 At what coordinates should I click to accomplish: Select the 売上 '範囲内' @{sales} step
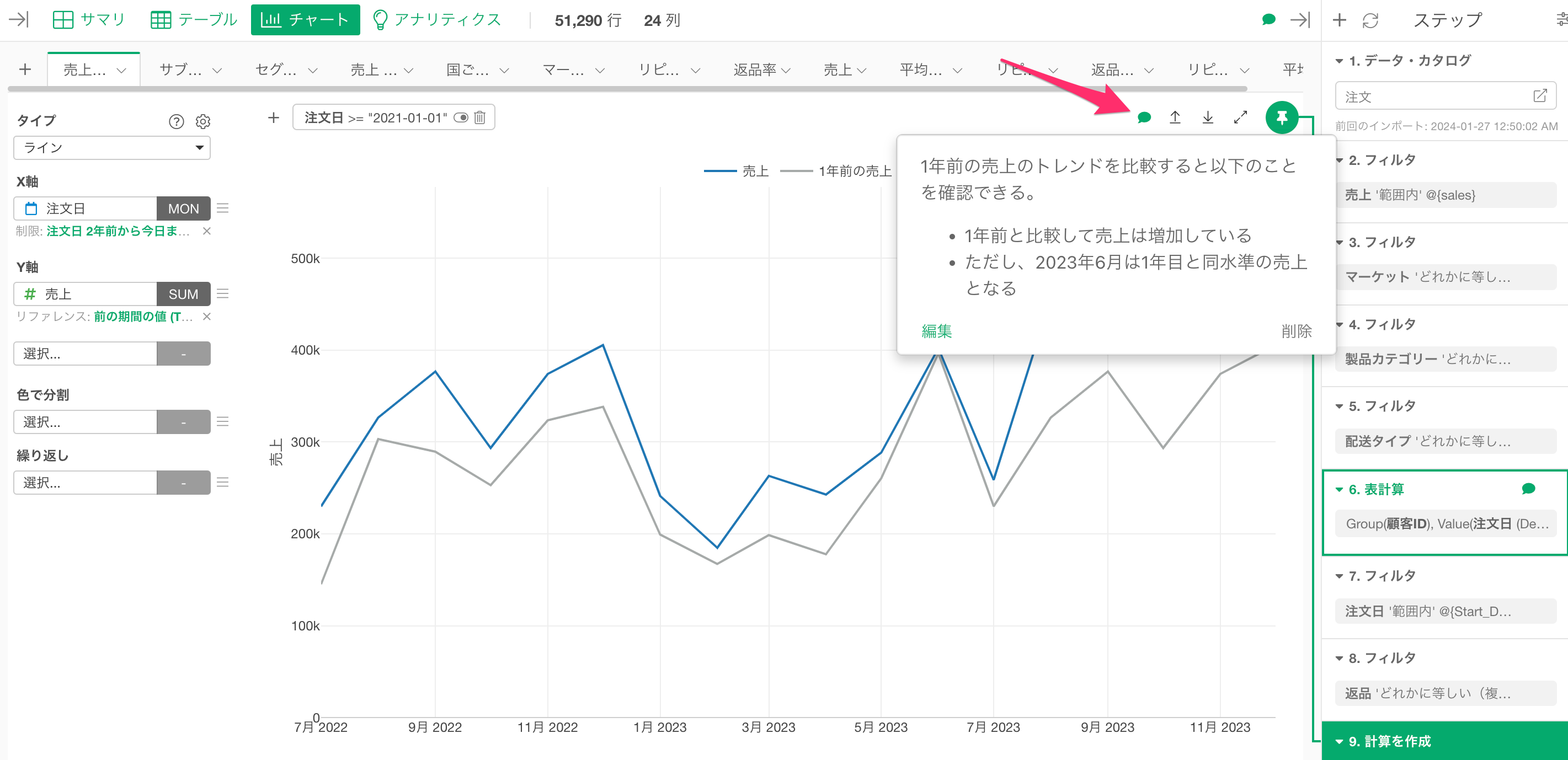coord(1446,195)
